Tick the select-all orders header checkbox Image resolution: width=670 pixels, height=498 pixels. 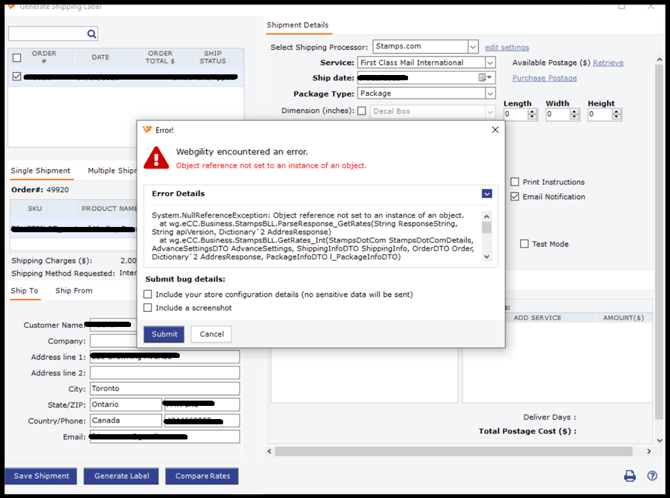click(17, 58)
